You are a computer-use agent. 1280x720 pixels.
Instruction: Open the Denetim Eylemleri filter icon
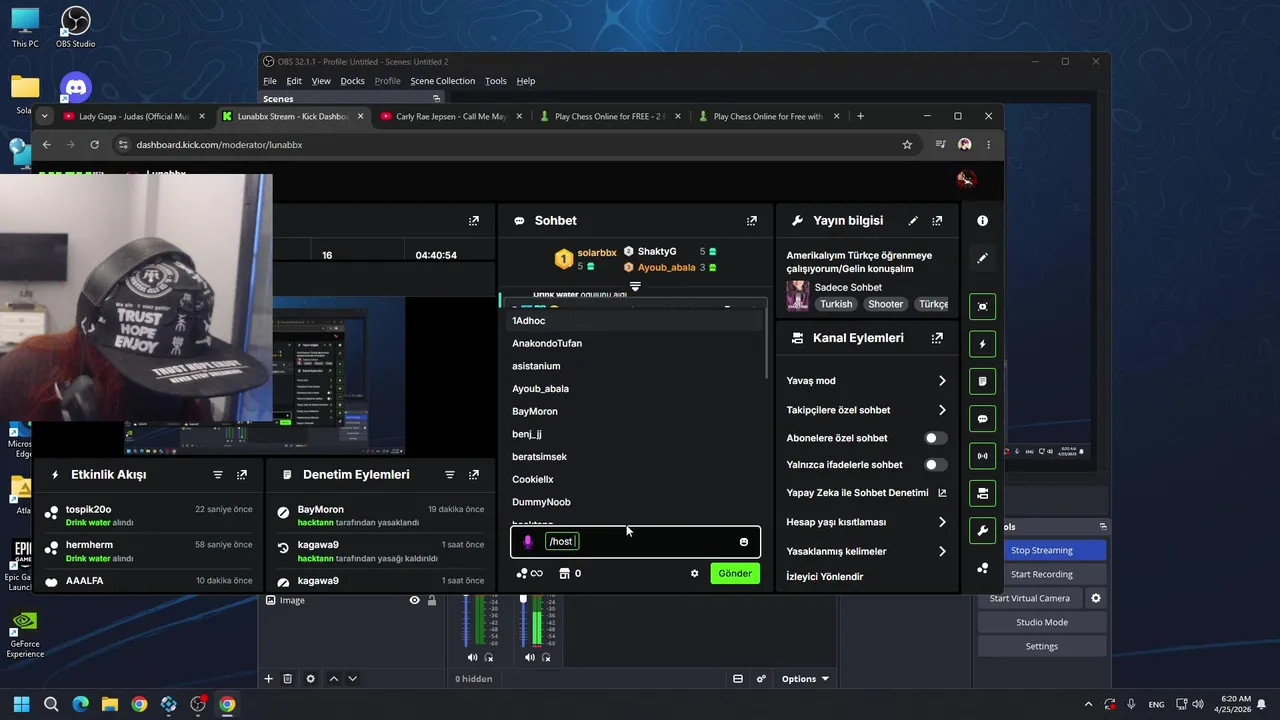click(450, 475)
